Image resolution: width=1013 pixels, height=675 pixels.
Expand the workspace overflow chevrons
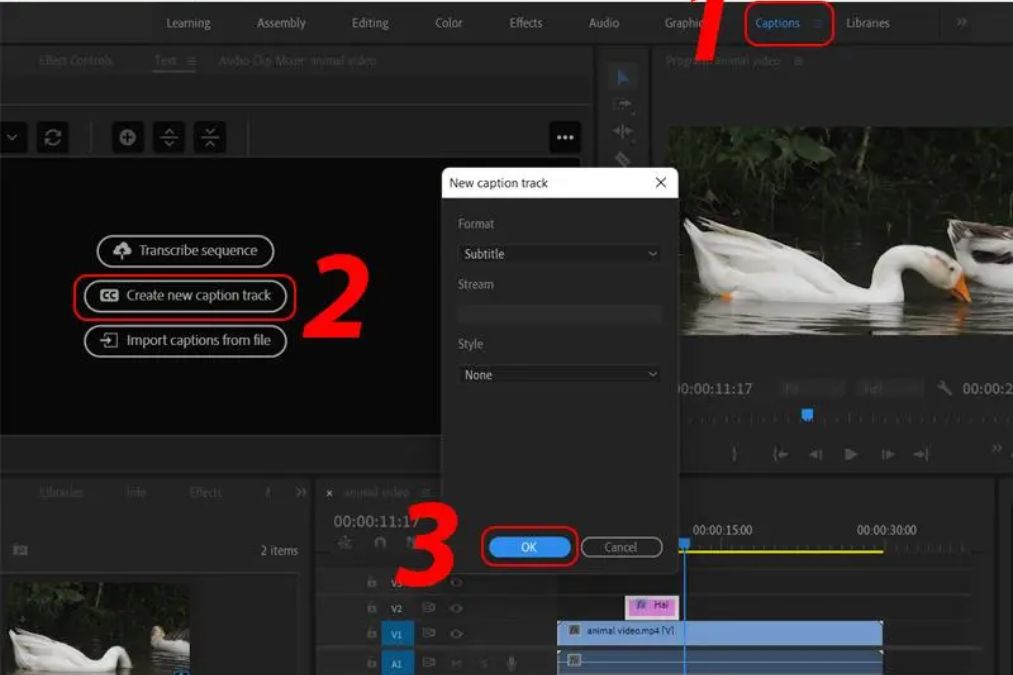coord(961,23)
